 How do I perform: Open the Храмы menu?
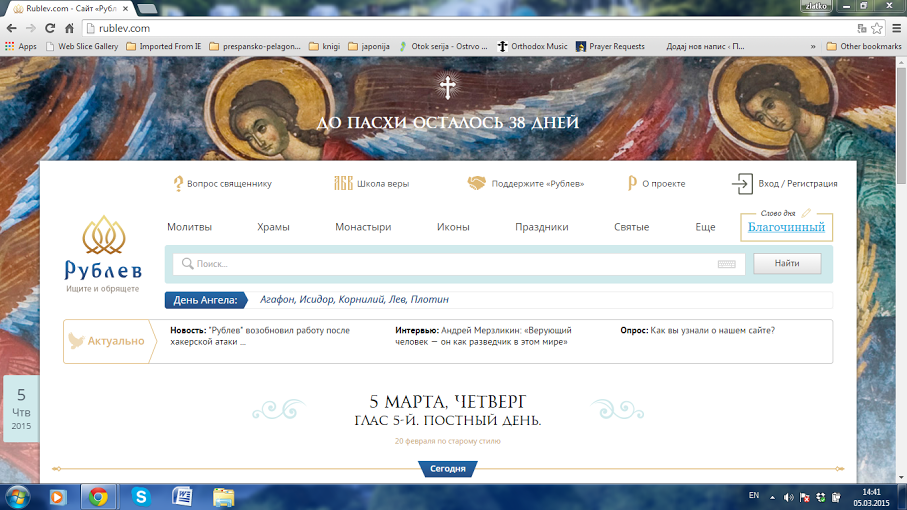click(273, 227)
